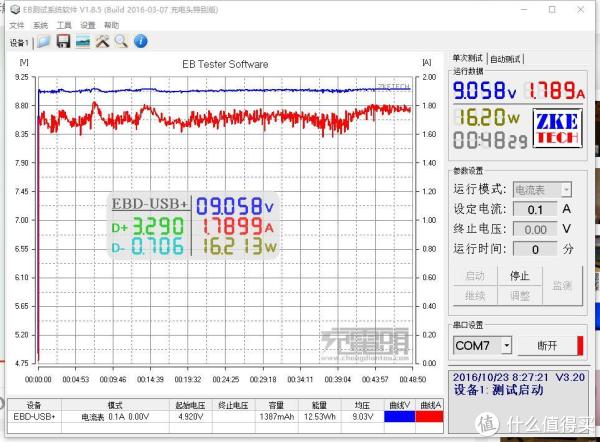Switch to the 单次测试 tab
The height and width of the screenshot is (442, 600).
click(468, 58)
